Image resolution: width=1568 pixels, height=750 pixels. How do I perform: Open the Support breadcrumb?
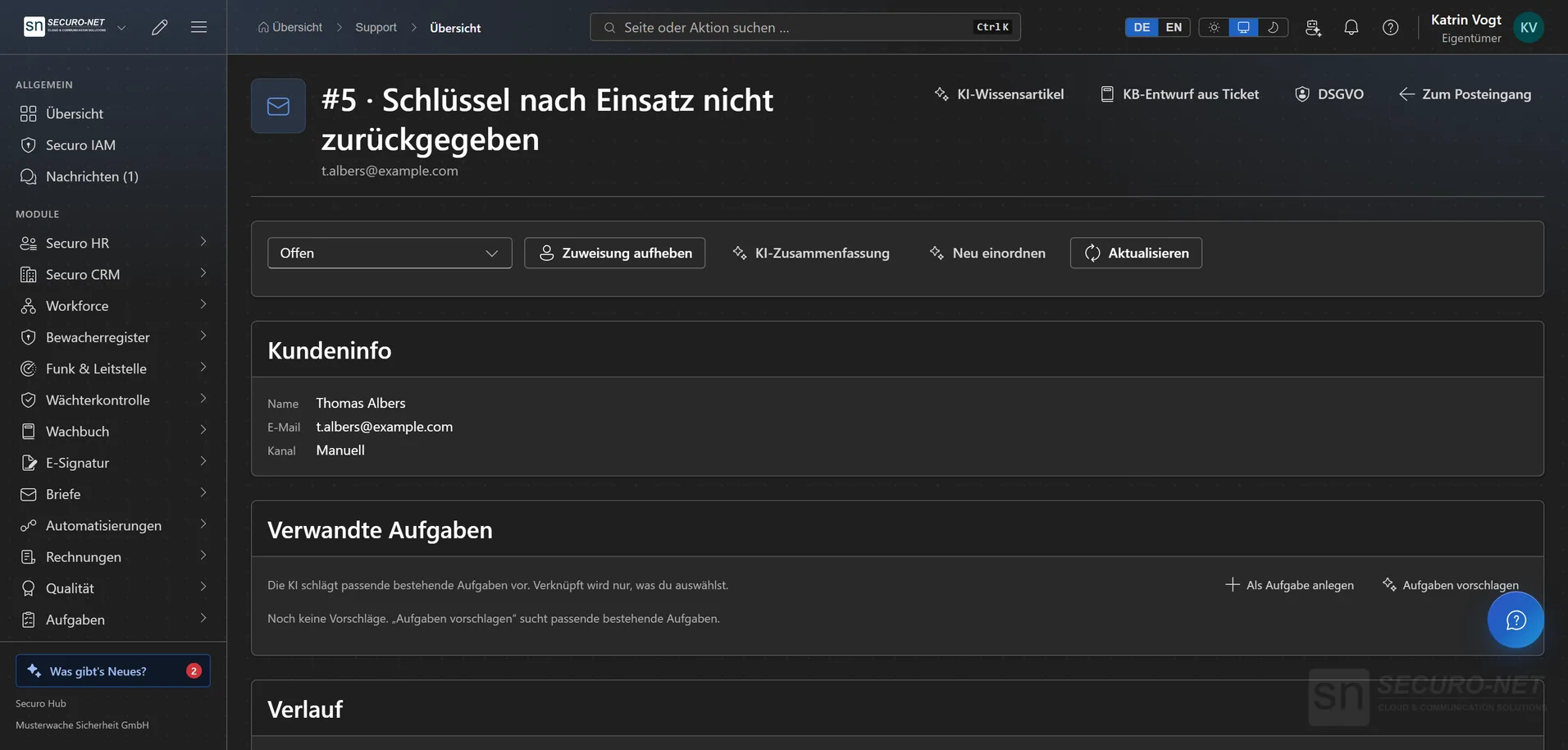point(376,27)
